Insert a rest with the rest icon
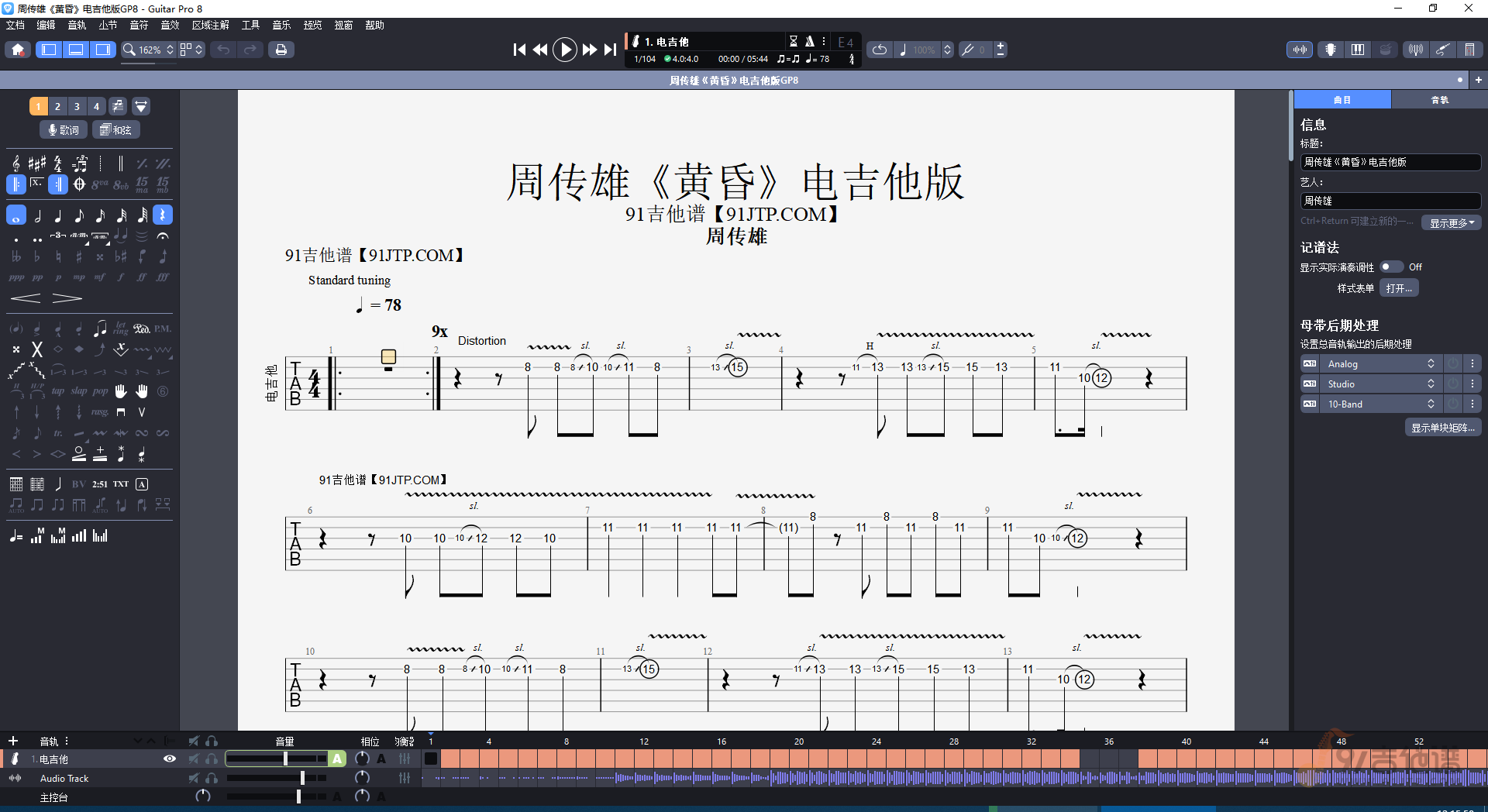The image size is (1488, 812). pyautogui.click(x=163, y=215)
